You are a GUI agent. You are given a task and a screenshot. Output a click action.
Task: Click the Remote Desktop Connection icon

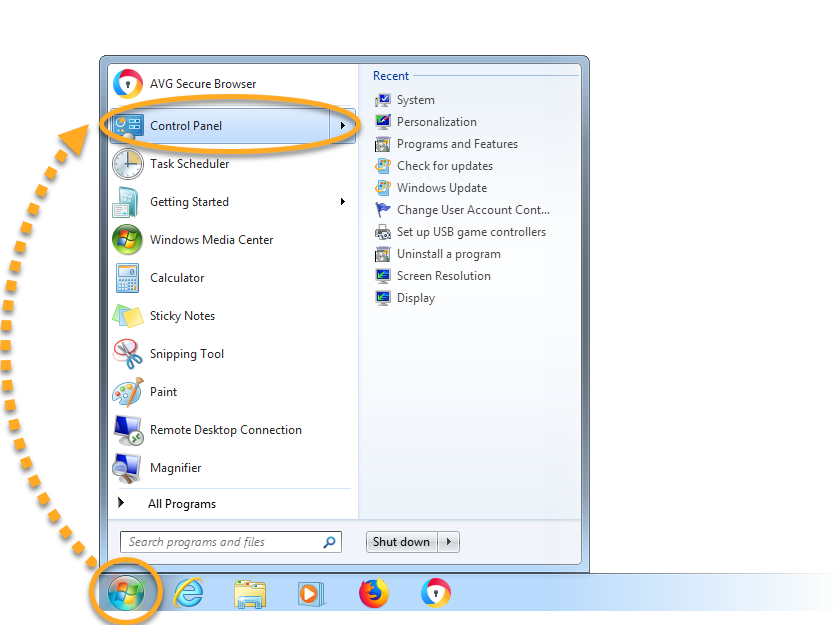click(x=128, y=430)
